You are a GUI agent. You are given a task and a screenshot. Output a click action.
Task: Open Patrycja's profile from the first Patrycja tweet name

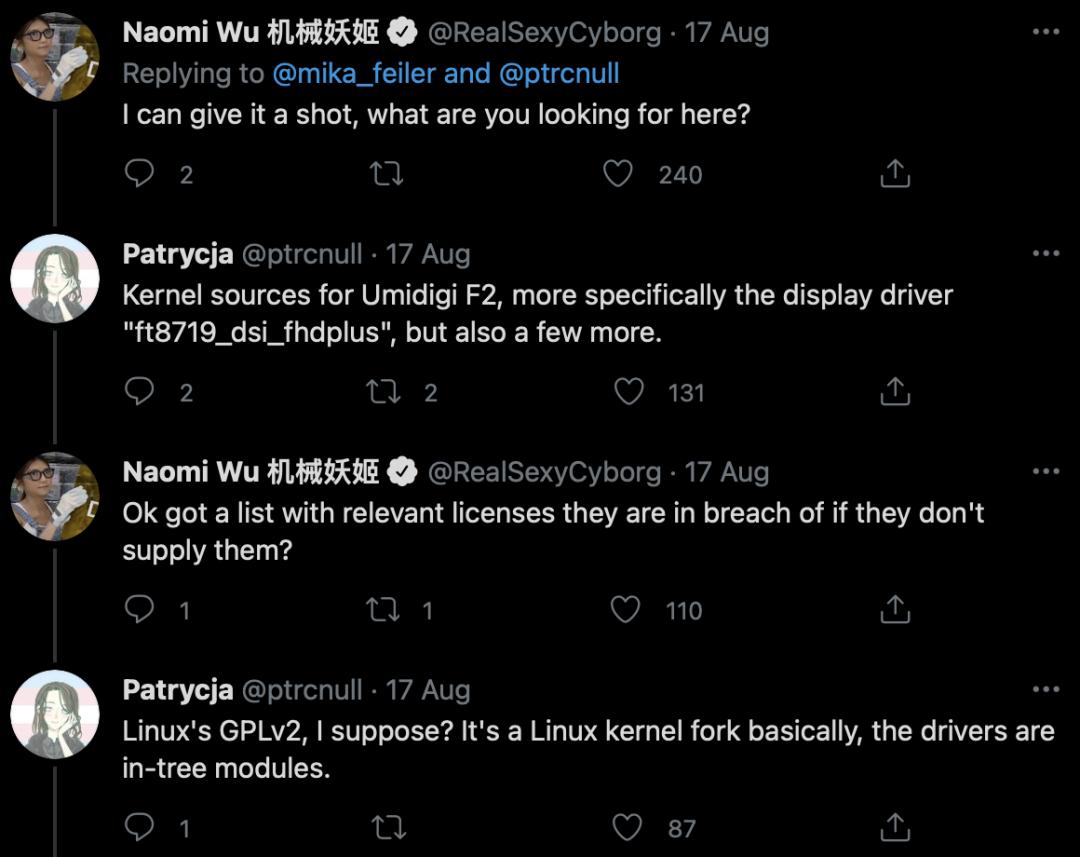177,254
